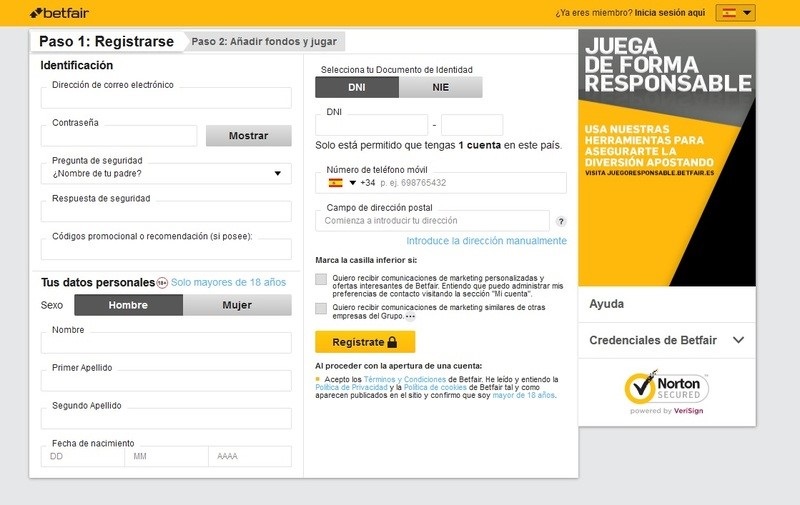This screenshot has height=505, width=800.
Task: Open the Ayuda section
Action: pos(667,304)
